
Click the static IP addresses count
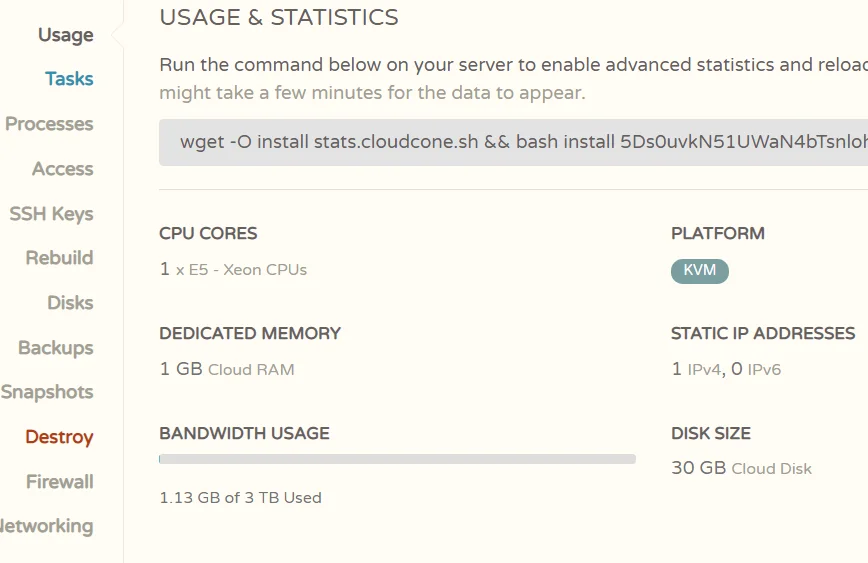726,369
